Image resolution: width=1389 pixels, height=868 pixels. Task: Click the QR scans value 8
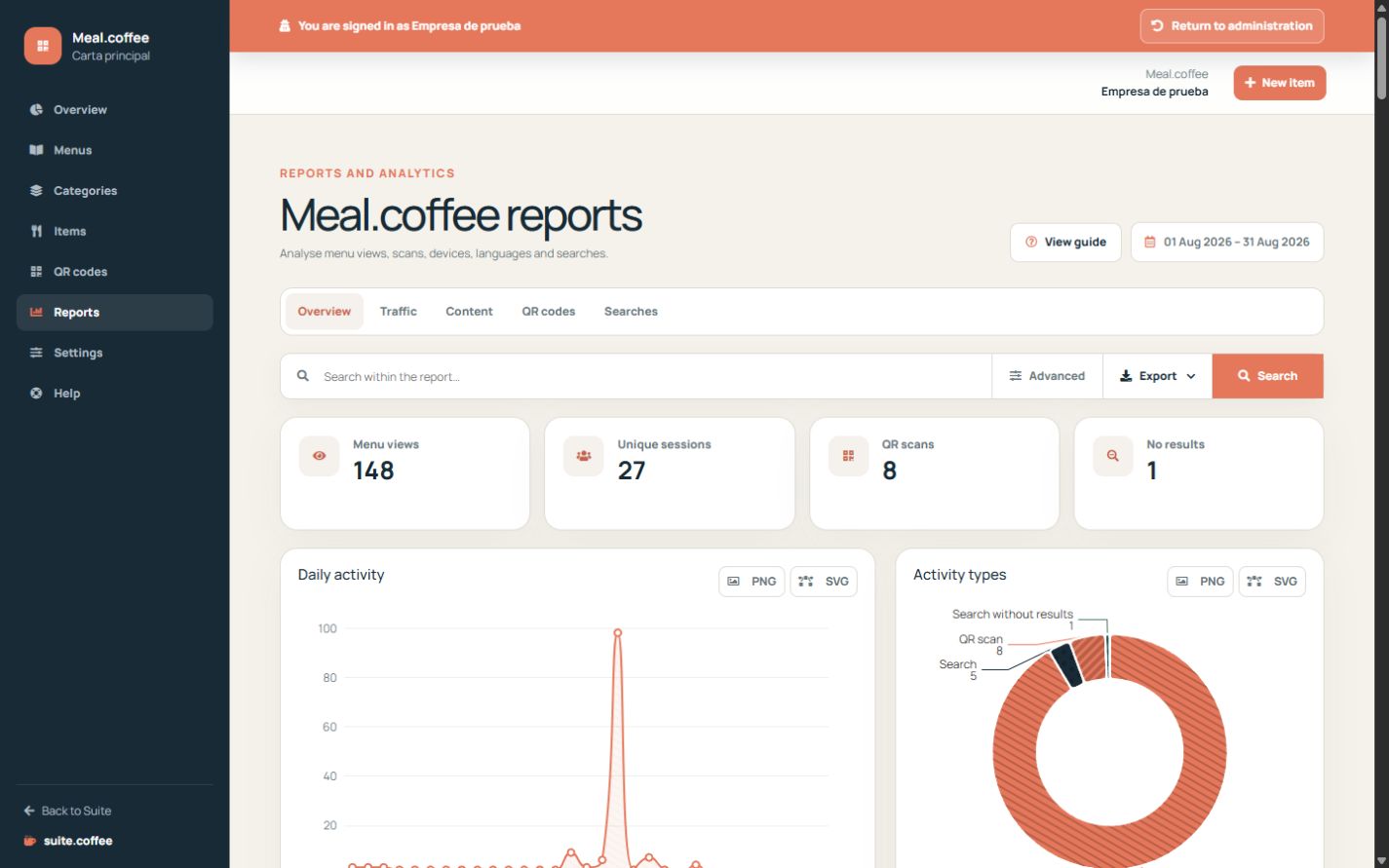(889, 471)
